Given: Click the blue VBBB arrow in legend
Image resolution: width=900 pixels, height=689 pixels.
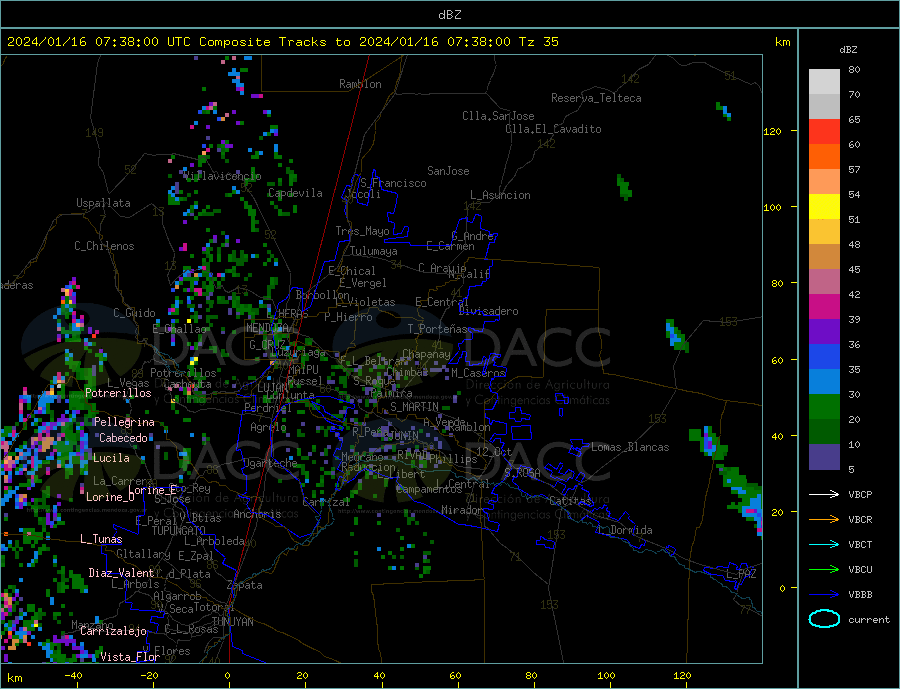Looking at the screenshot, I should [824, 594].
